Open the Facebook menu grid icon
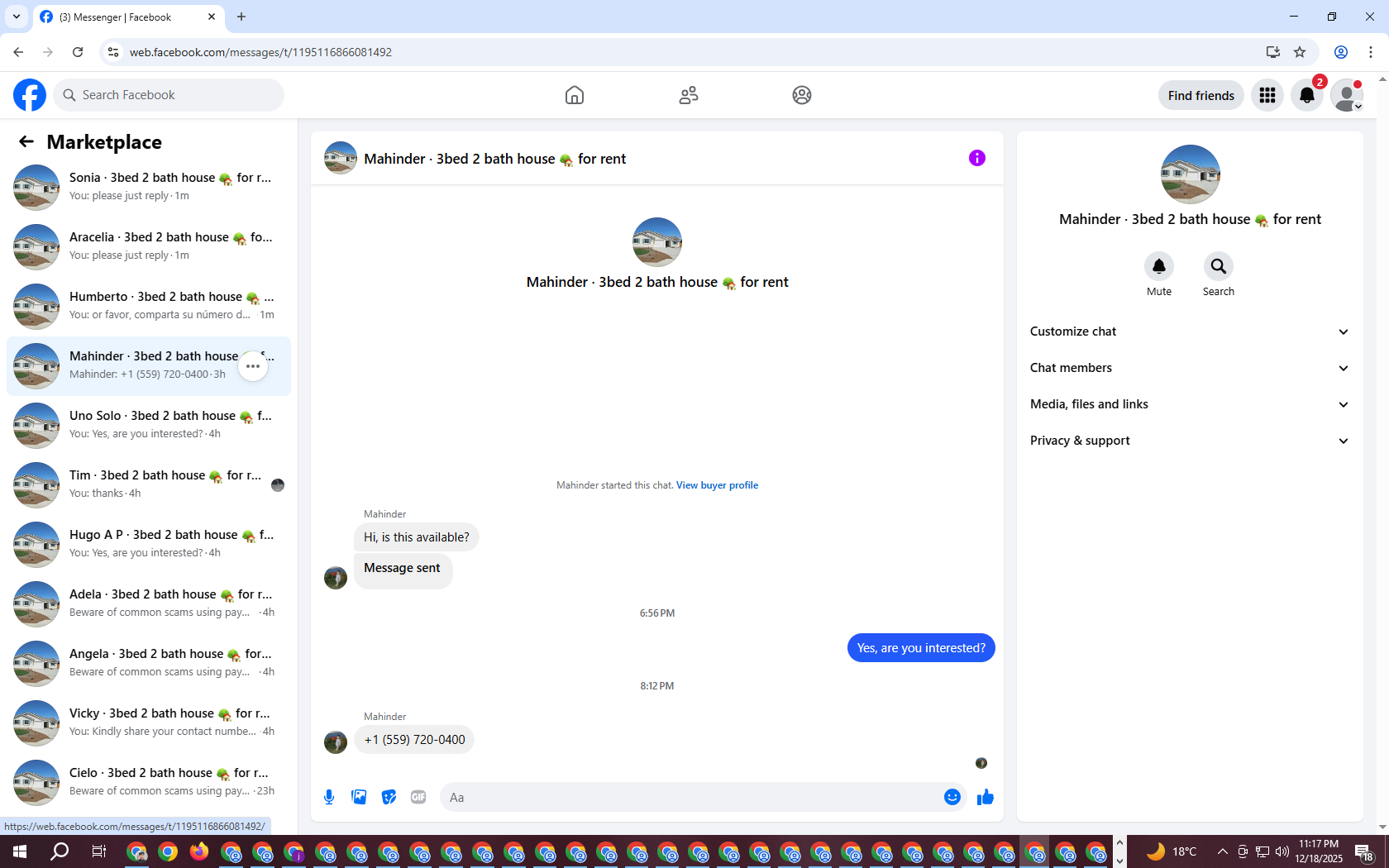1389x868 pixels. pos(1267,95)
